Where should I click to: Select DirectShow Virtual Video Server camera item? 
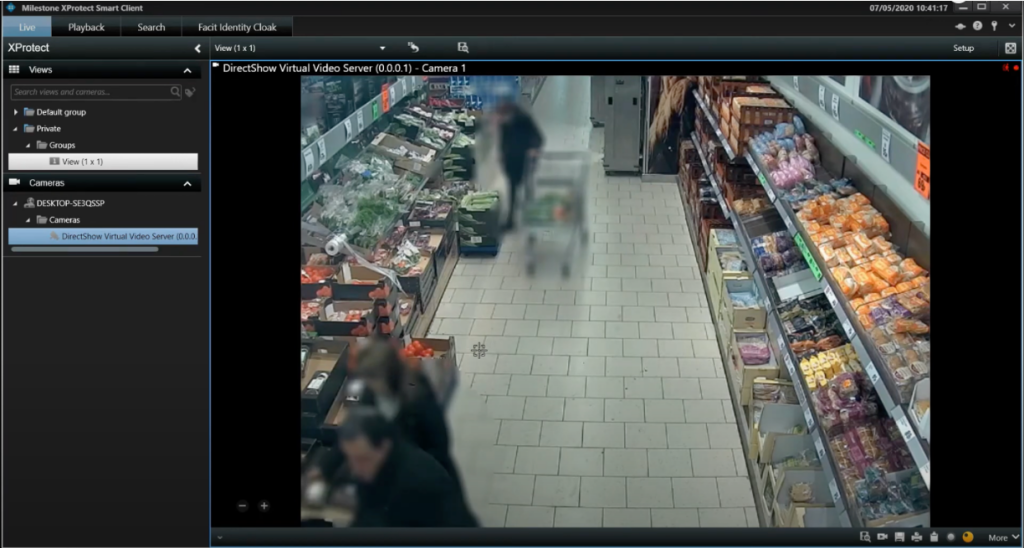point(103,236)
